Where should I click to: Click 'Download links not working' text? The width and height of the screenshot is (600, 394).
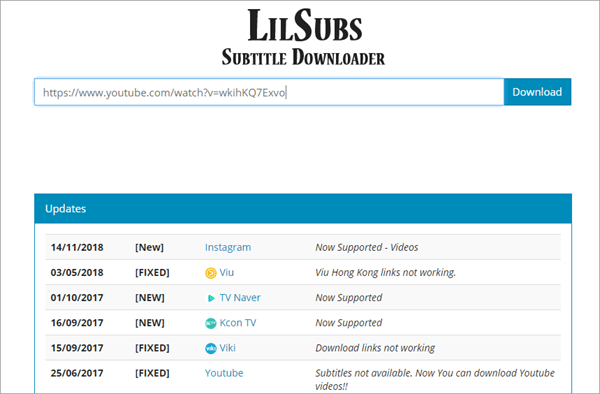(x=375, y=348)
